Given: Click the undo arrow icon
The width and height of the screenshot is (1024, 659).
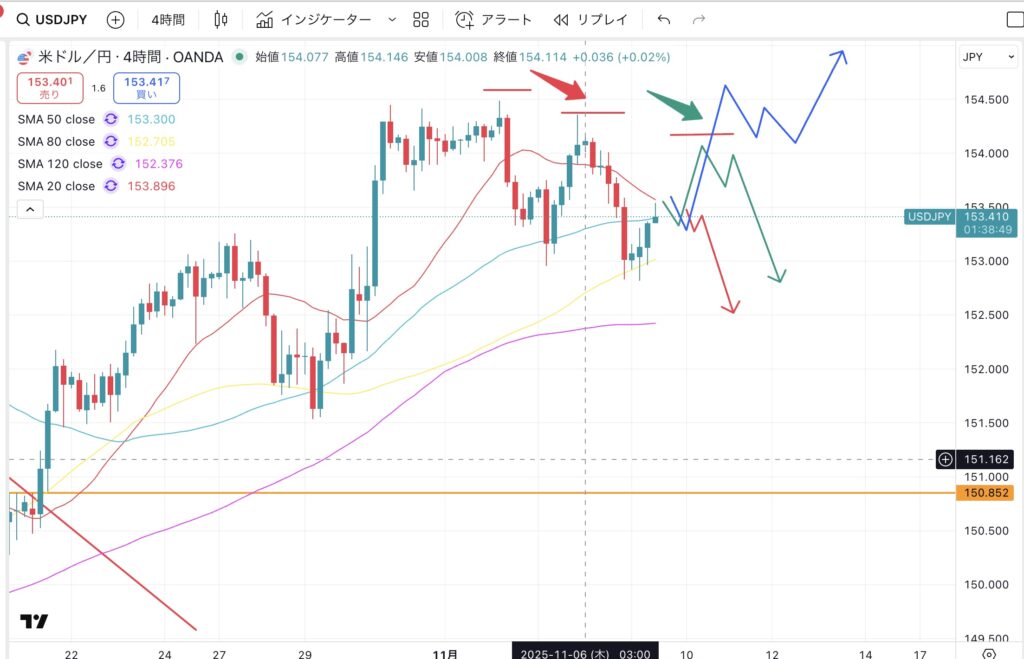Looking at the screenshot, I should click(x=664, y=20).
